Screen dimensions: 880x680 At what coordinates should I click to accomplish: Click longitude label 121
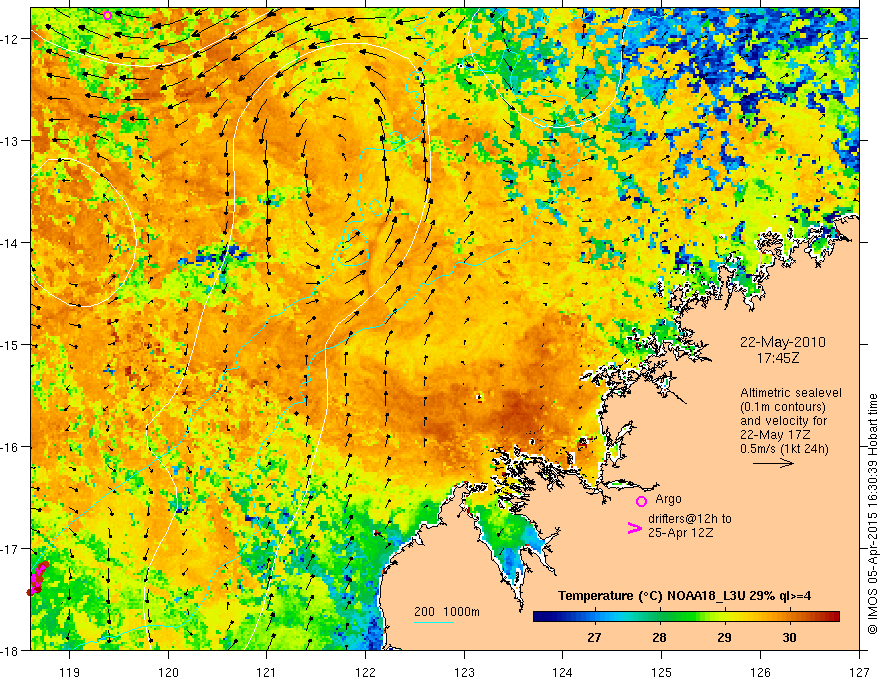[x=267, y=672]
